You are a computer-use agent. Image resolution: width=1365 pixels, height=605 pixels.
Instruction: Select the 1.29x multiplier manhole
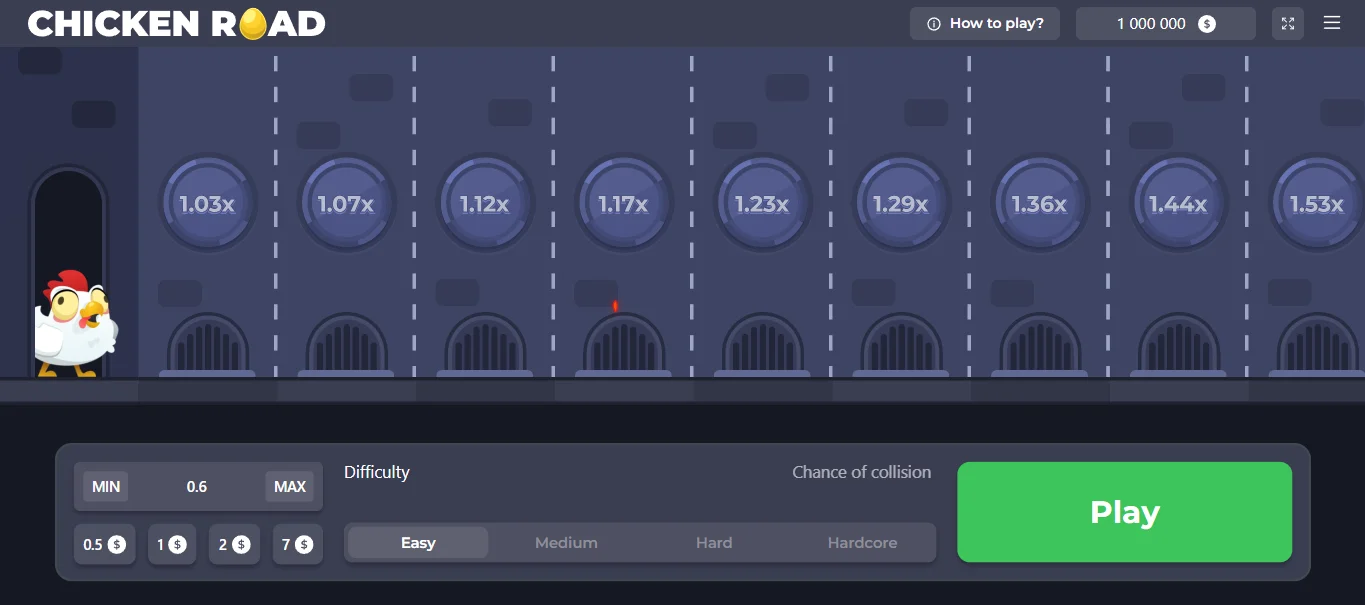900,204
